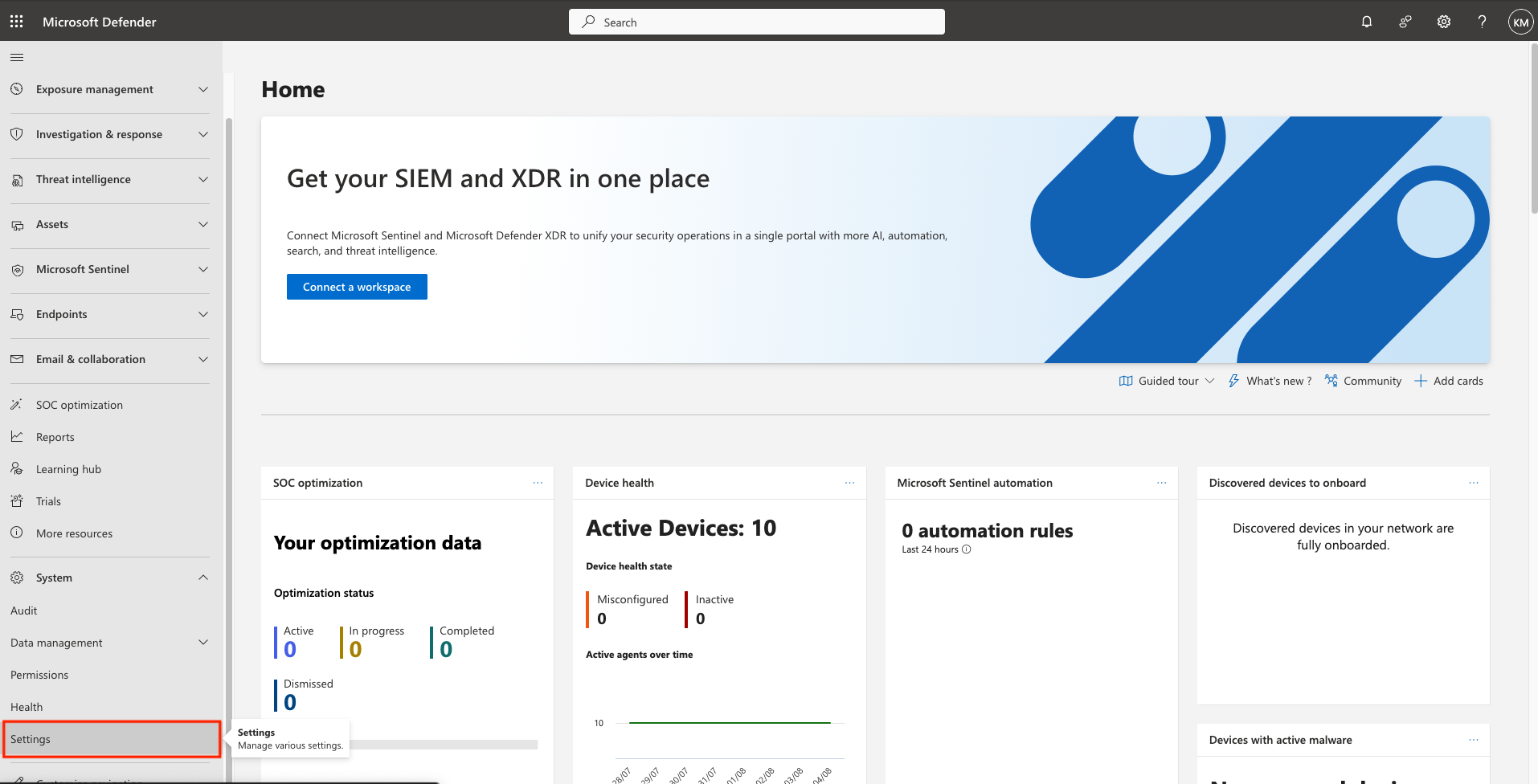Open the app launcher waffle icon
This screenshot has width=1538, height=784.
tap(16, 22)
